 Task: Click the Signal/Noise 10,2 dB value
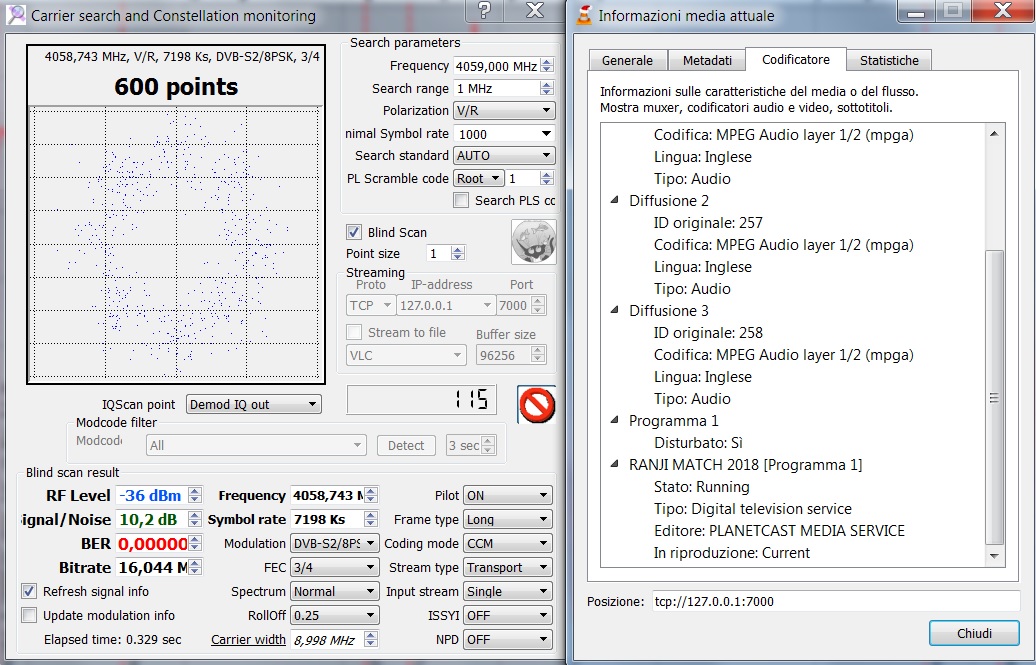[x=152, y=520]
